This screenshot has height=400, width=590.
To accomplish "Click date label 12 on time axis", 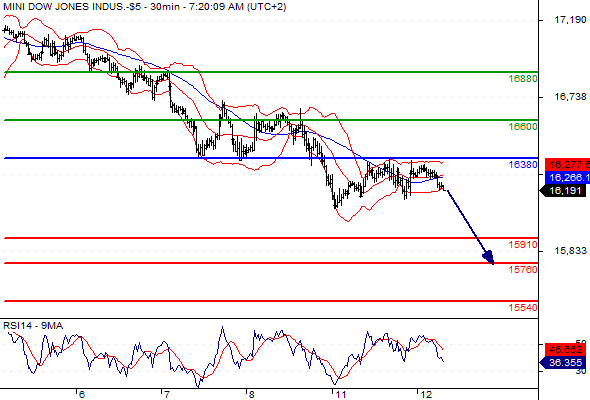I will [x=426, y=394].
